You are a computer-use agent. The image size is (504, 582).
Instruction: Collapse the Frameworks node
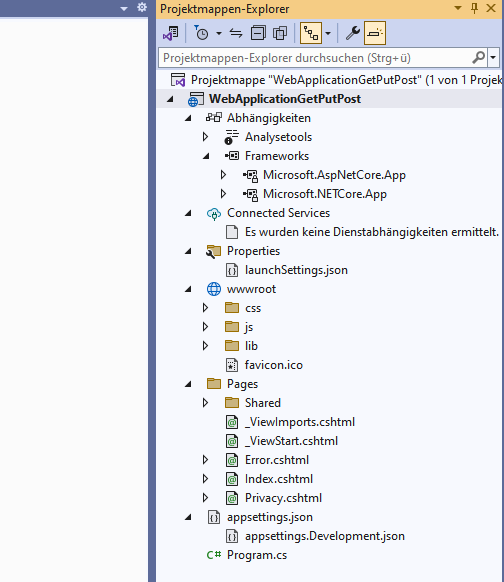pyautogui.click(x=206, y=156)
